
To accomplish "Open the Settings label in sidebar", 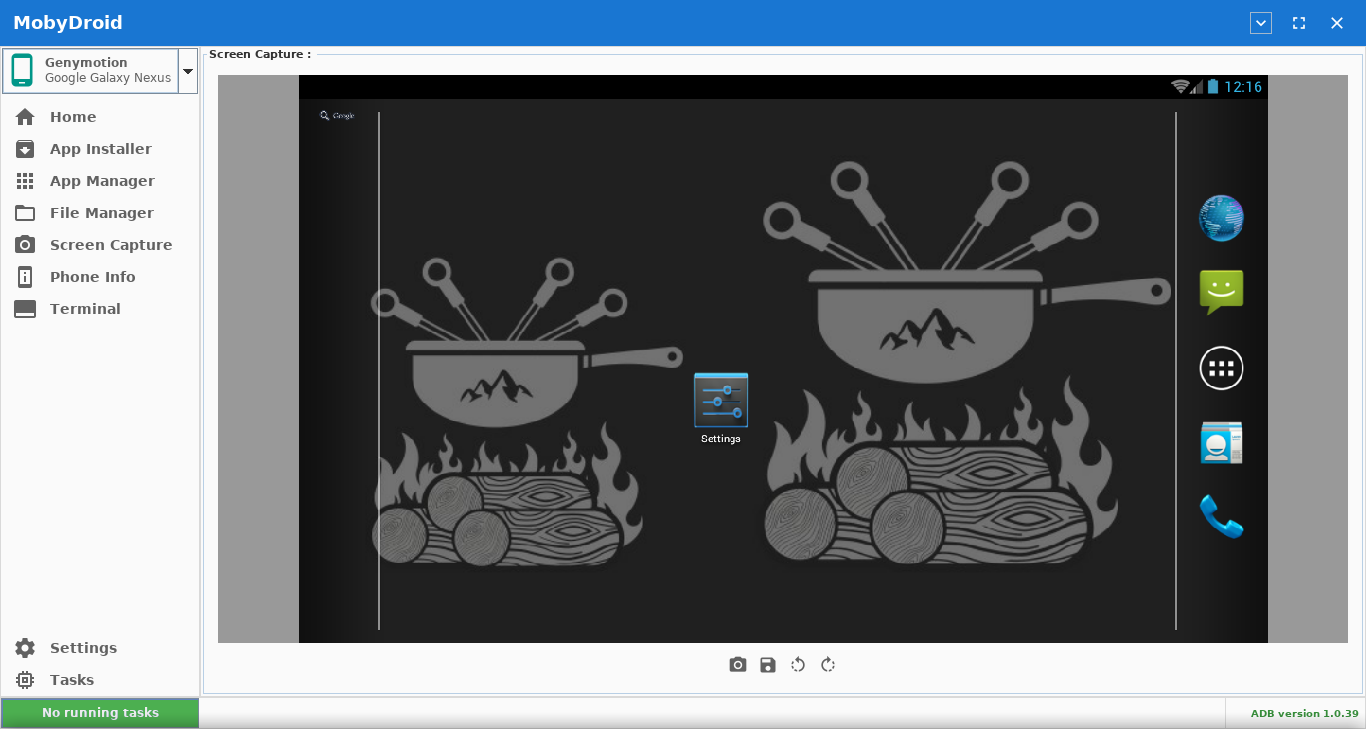I will pos(83,648).
